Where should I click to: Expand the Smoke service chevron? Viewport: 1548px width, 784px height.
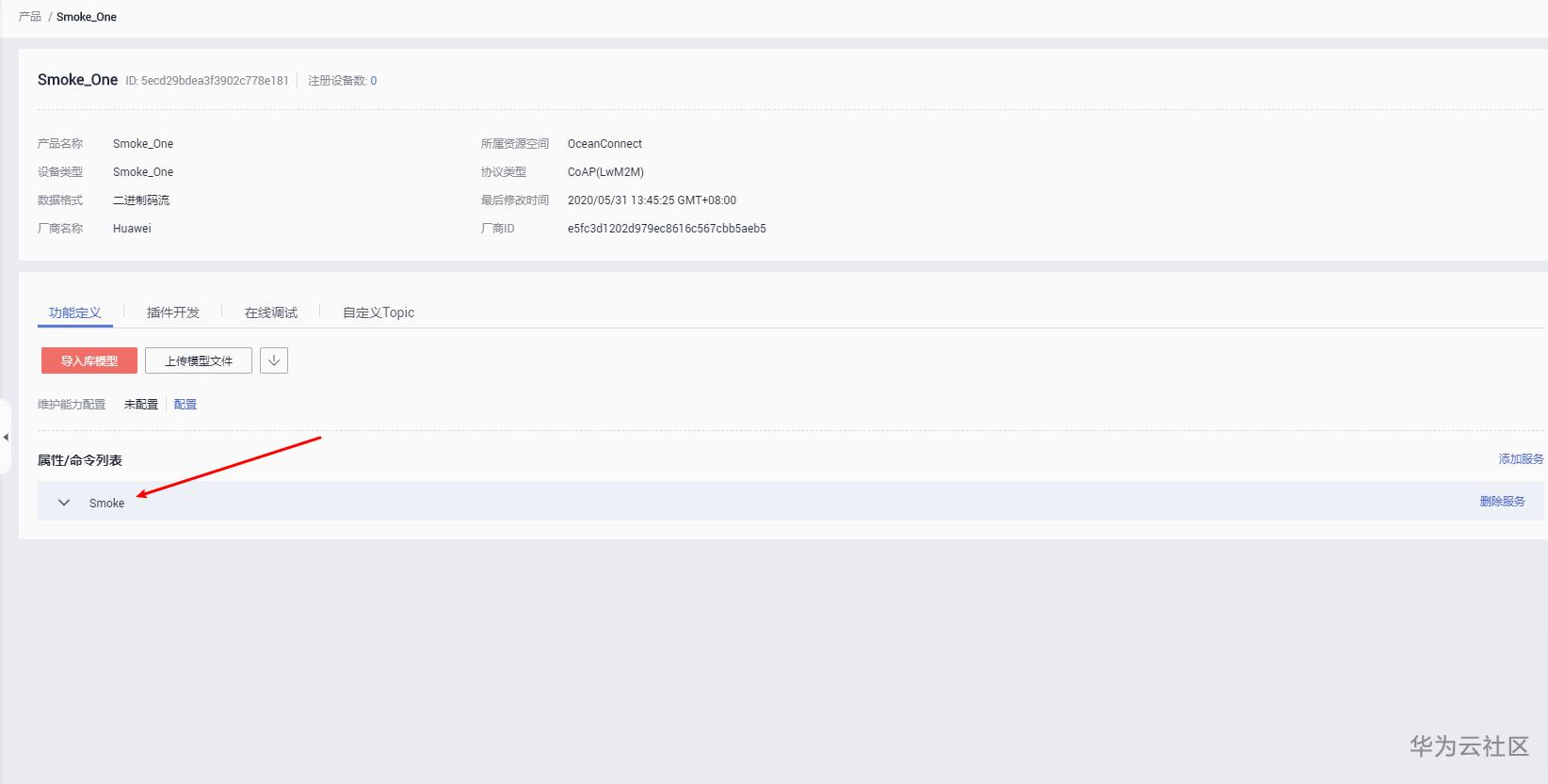(64, 503)
